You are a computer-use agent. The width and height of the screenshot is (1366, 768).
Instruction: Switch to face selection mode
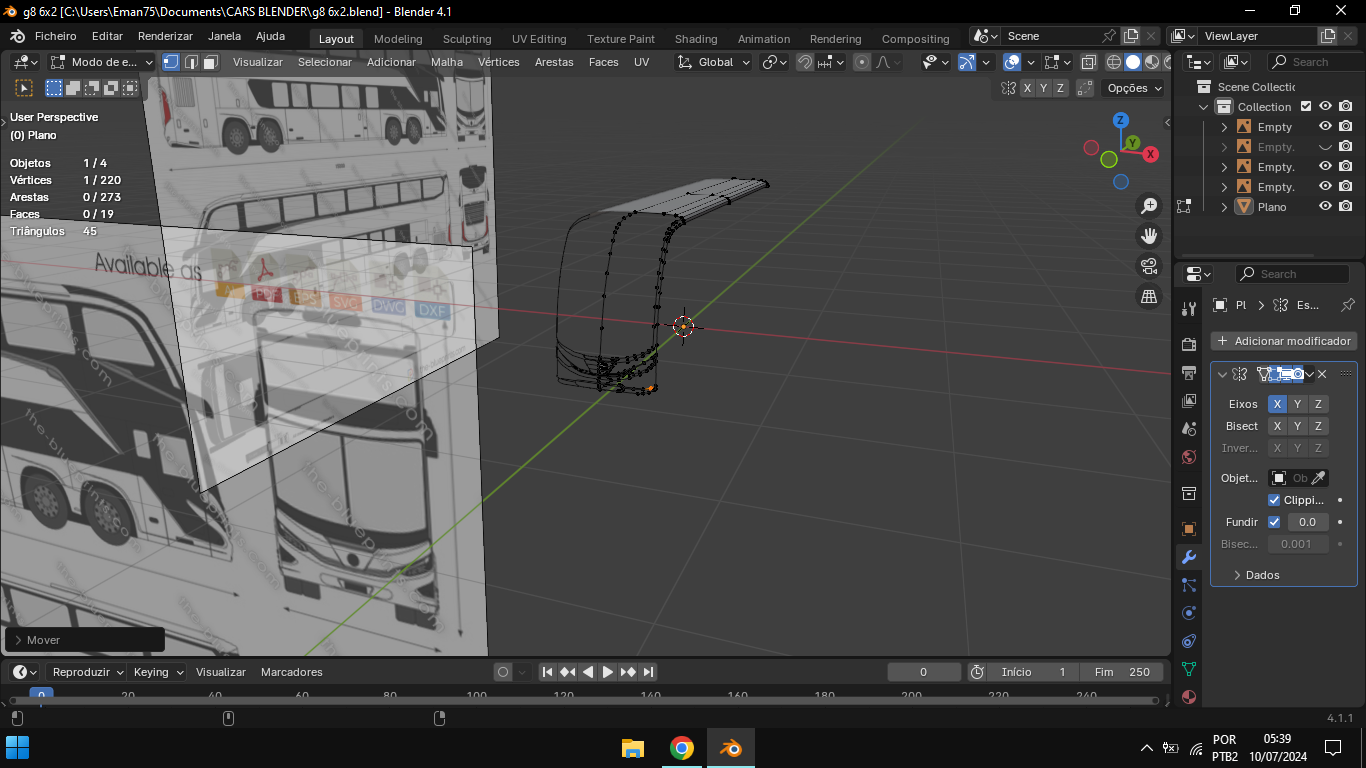tap(210, 62)
